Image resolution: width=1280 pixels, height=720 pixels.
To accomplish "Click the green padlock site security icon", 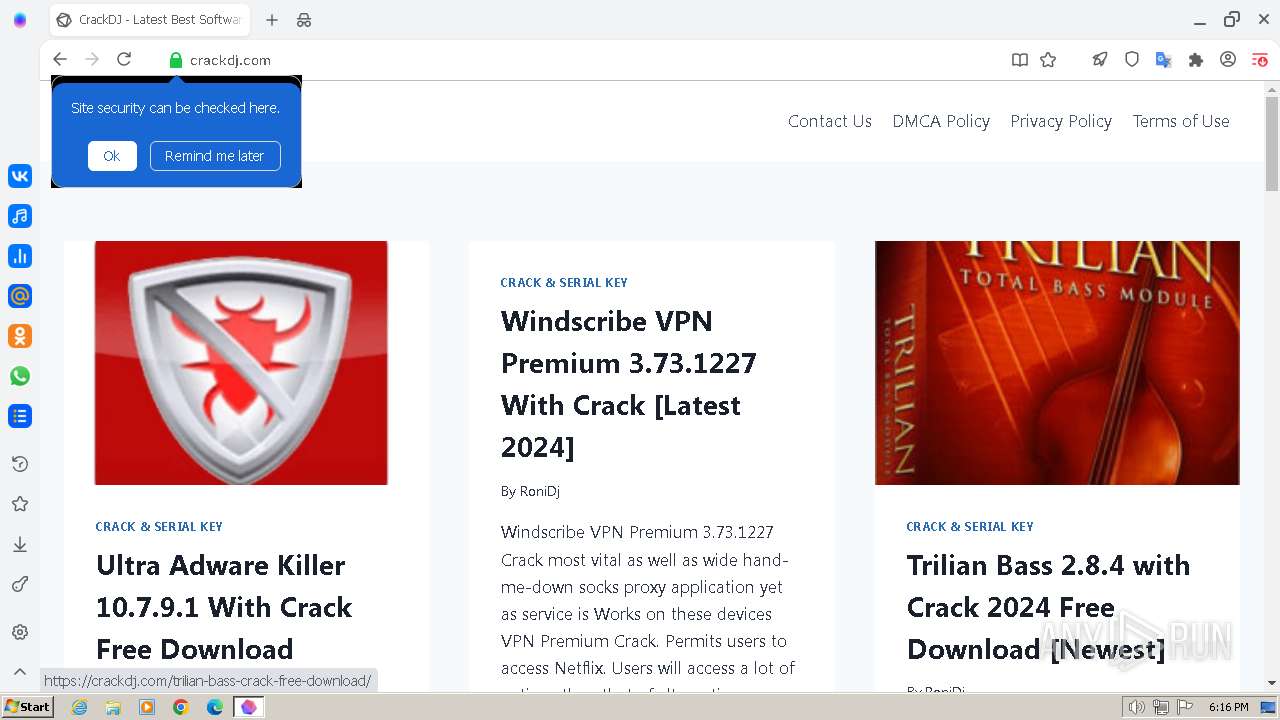I will coord(176,60).
